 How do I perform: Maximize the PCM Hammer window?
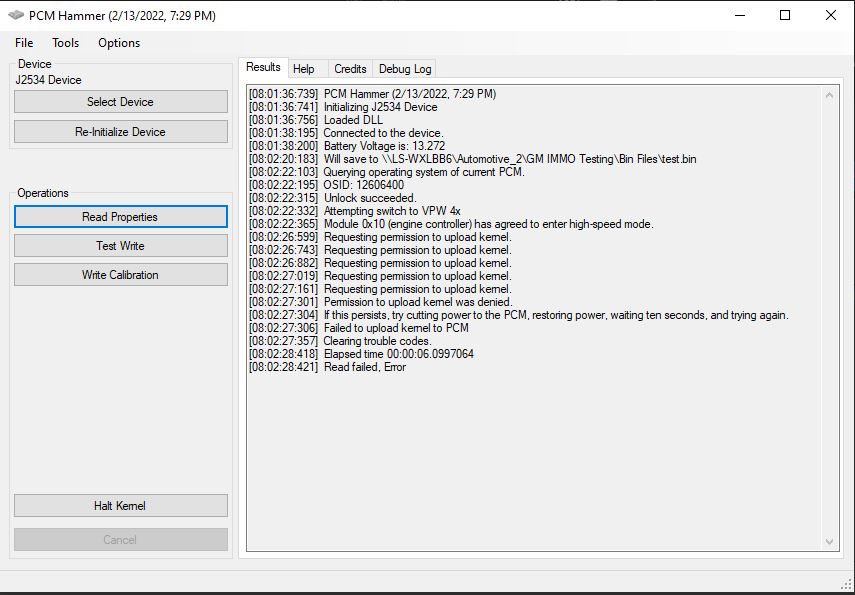[x=785, y=15]
